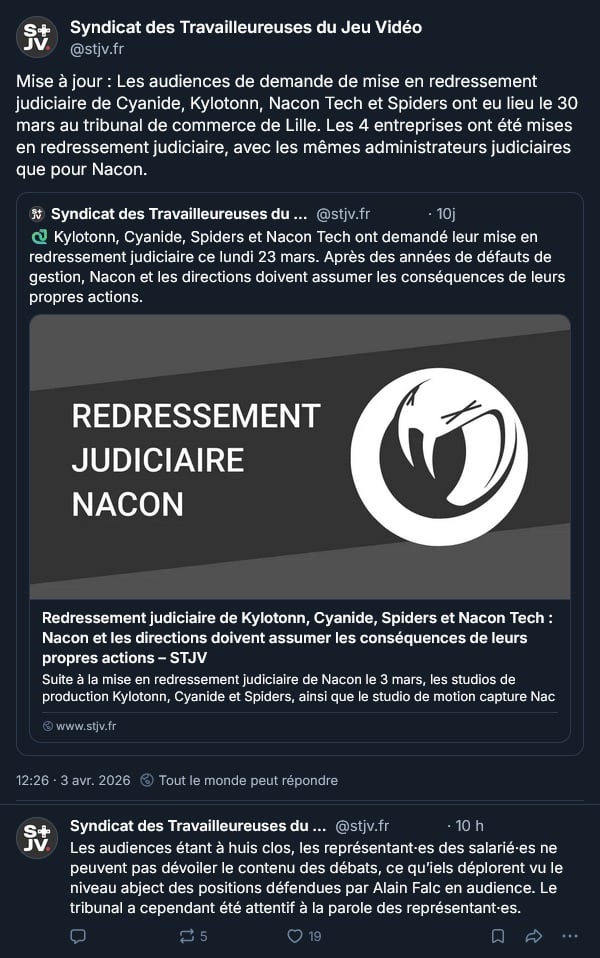Bookmark the reply post
Image resolution: width=600 pixels, height=958 pixels.
click(x=498, y=936)
